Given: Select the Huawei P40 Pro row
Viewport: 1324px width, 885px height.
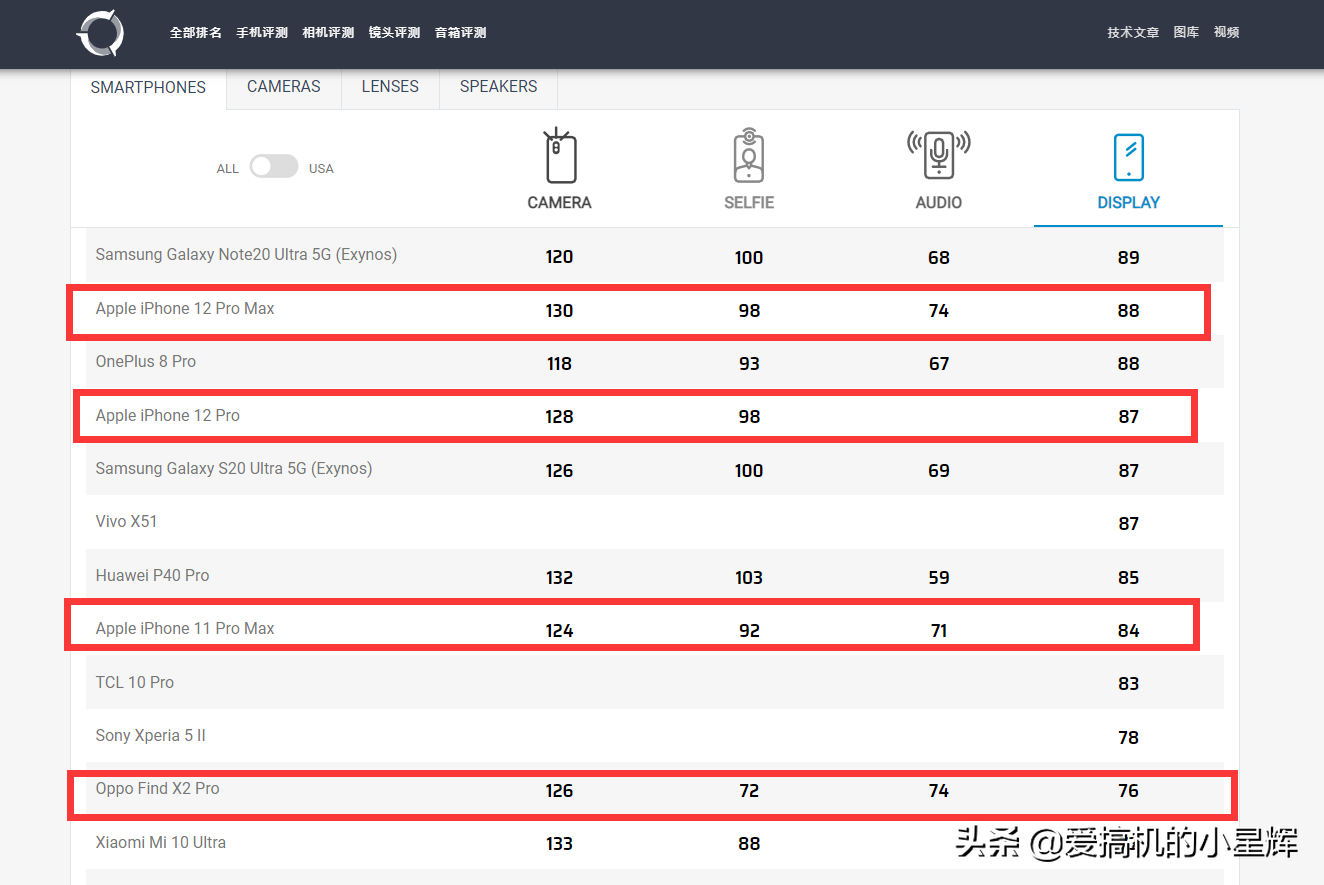Looking at the screenshot, I should 151,575.
